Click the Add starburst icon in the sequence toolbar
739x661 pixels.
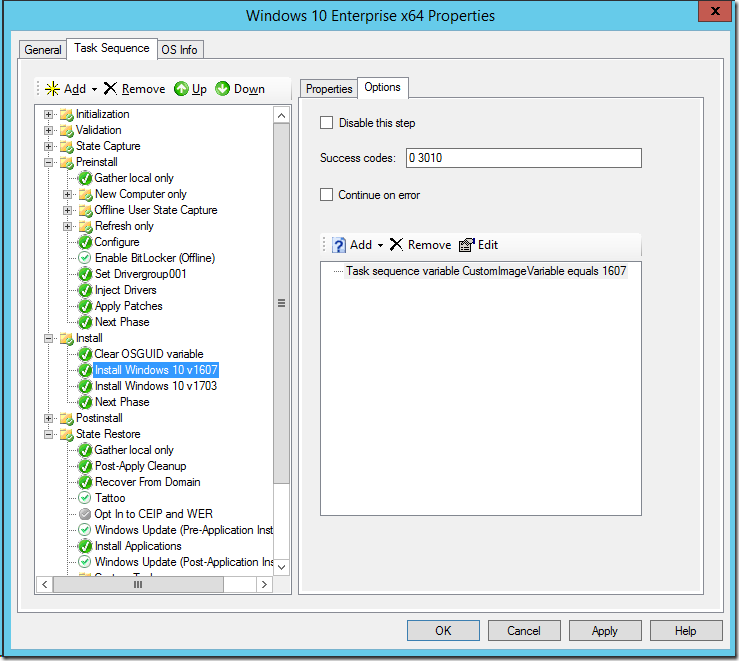tap(52, 89)
